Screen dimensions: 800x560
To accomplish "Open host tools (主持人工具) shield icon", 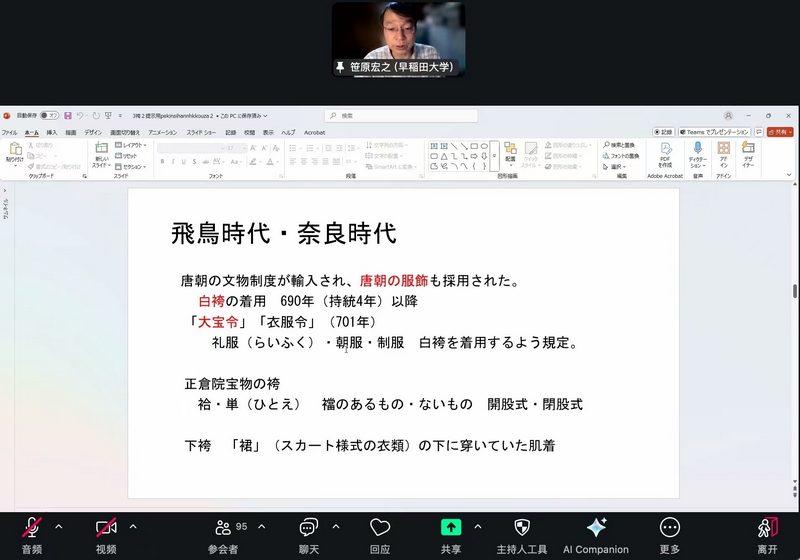I will pyautogui.click(x=522, y=530).
